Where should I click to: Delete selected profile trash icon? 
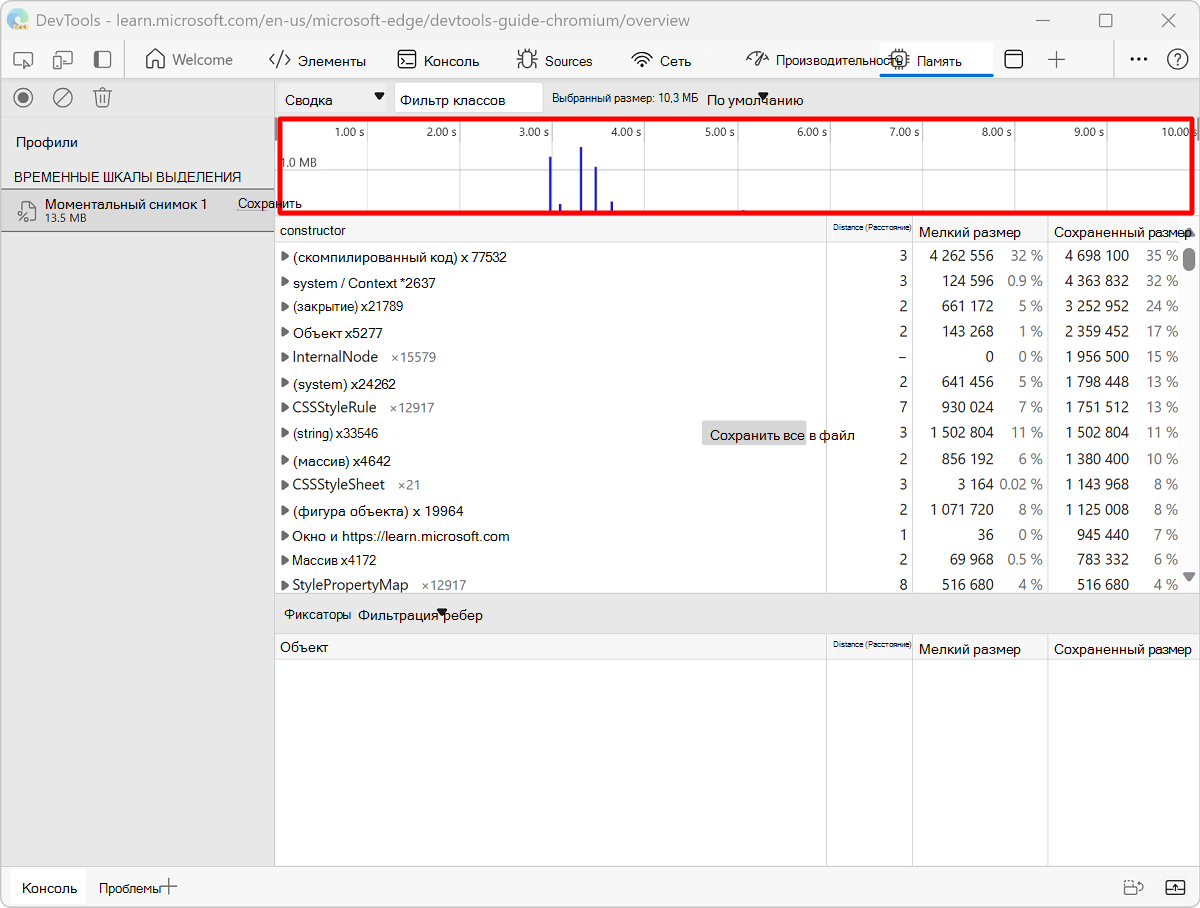[102, 97]
